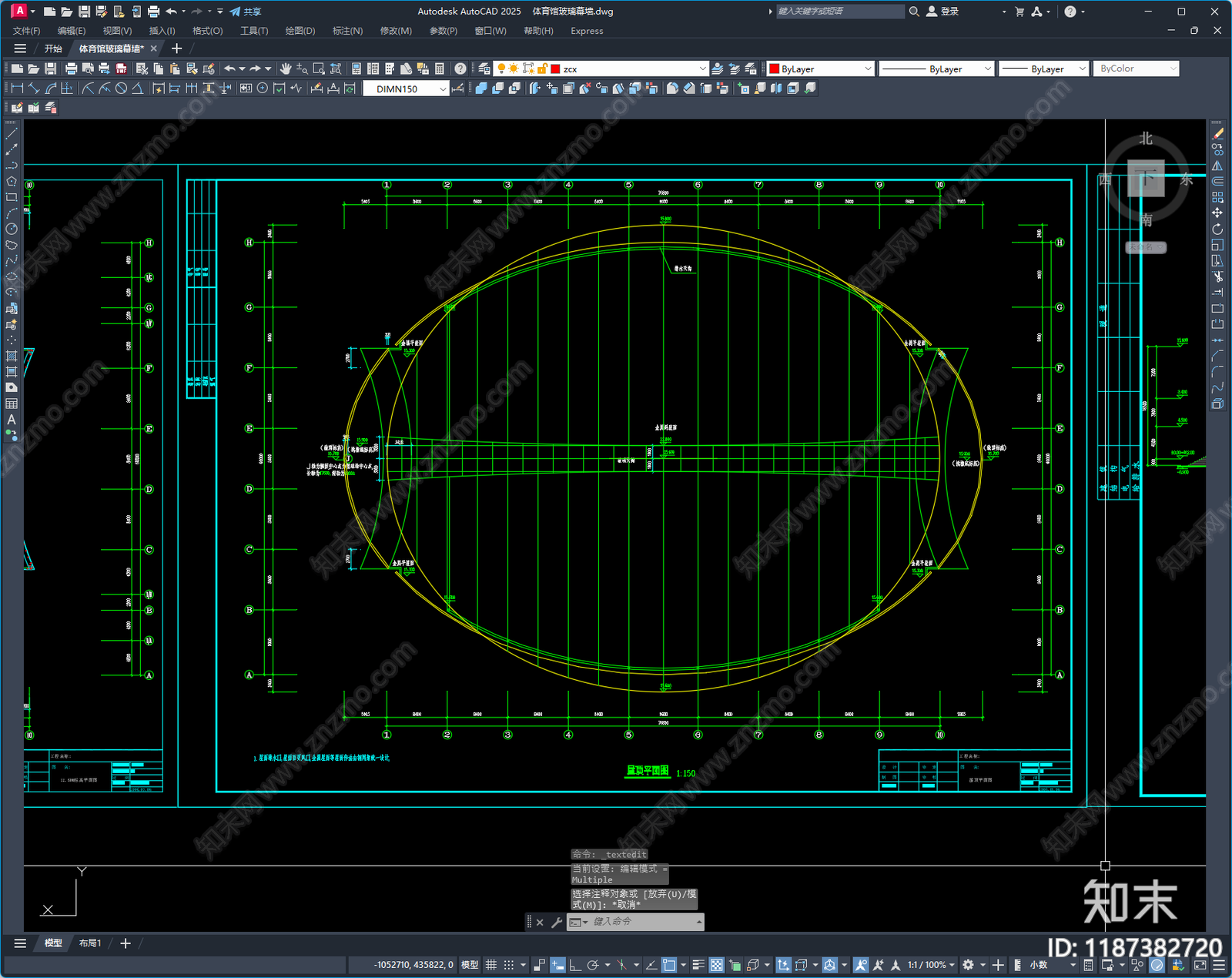Open the Layer Properties Manager icon
The width and height of the screenshot is (1232, 978).
(x=484, y=69)
